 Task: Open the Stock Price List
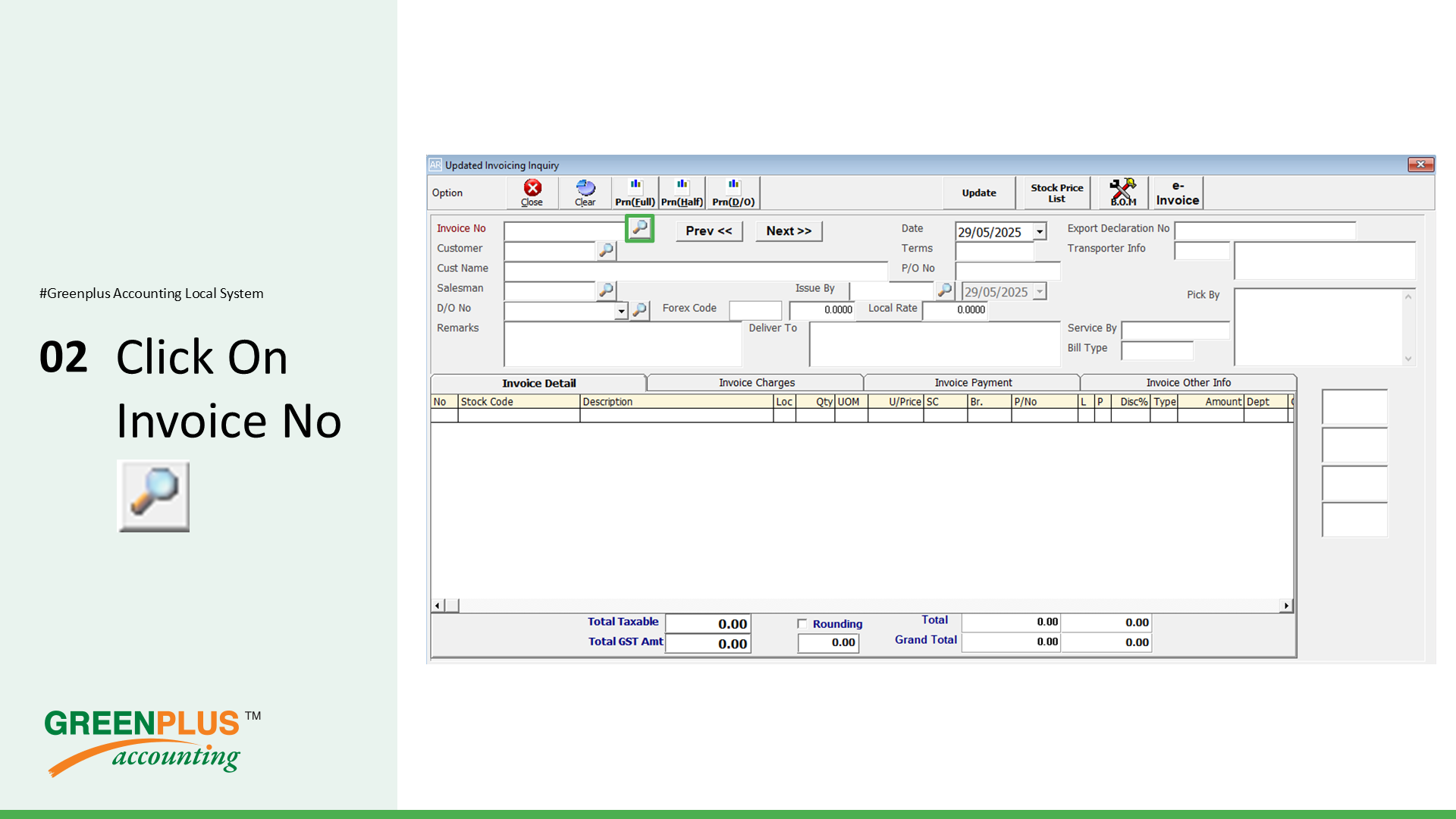point(1057,193)
